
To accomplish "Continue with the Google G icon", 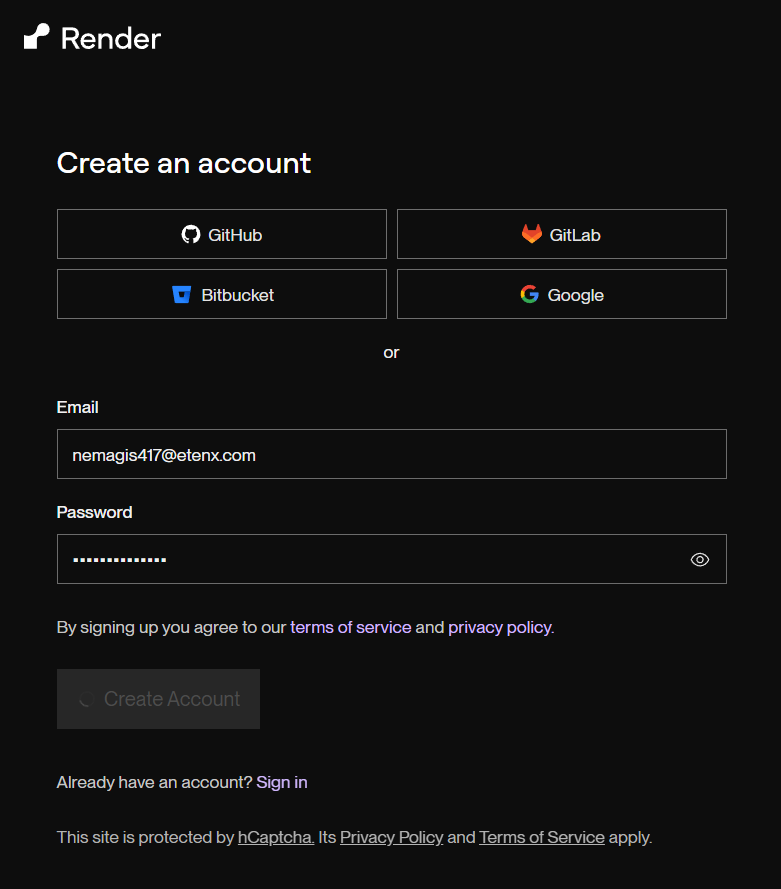I will (x=530, y=295).
